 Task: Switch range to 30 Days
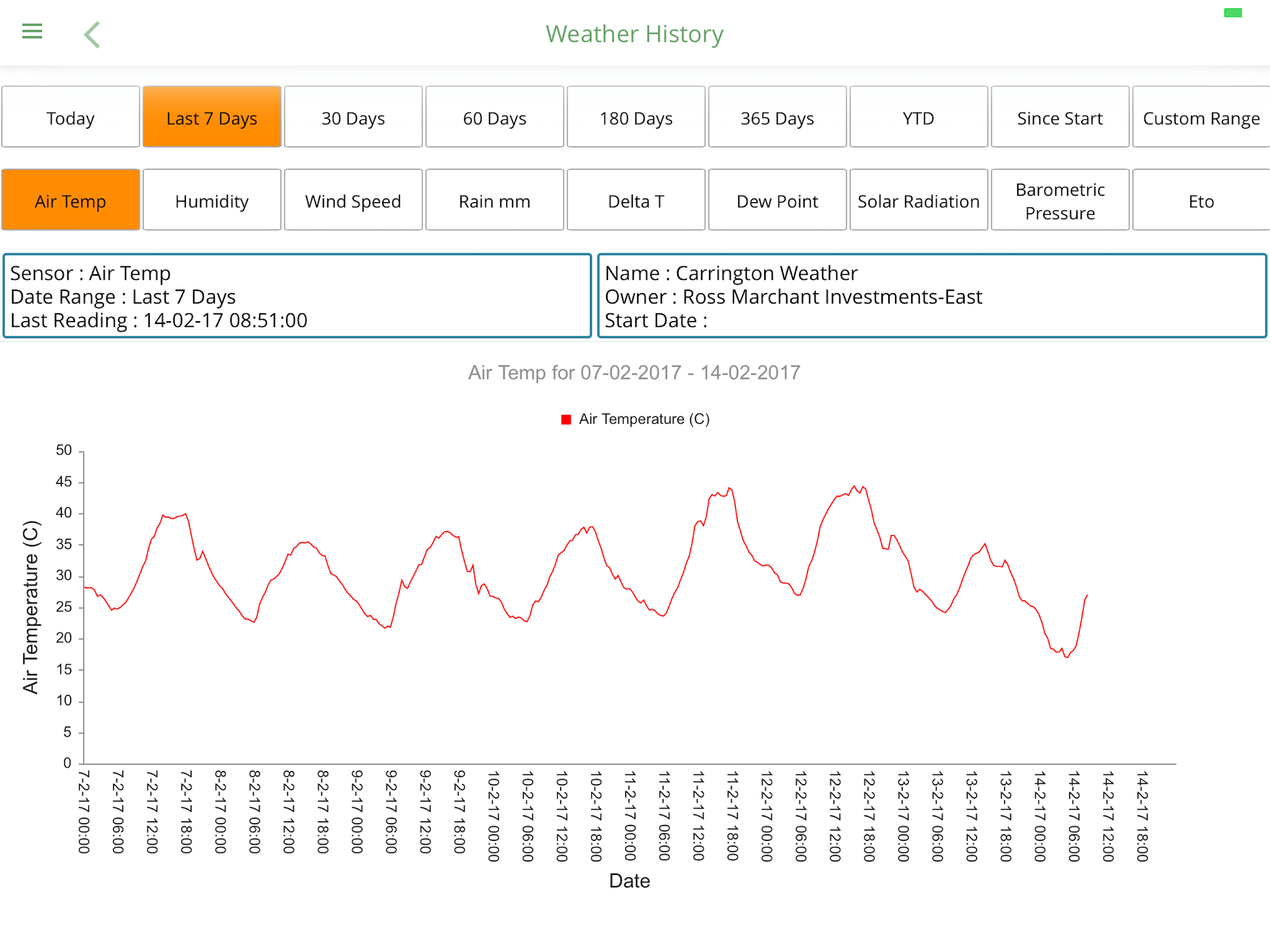[x=353, y=118]
